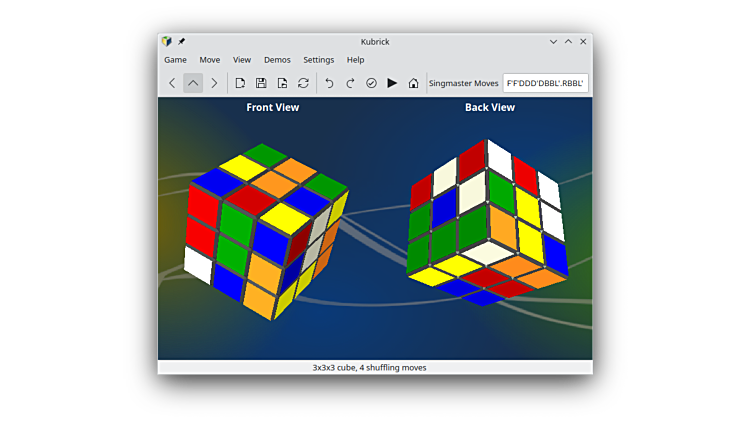Click the right arrow view-switch toolbar button

point(214,83)
